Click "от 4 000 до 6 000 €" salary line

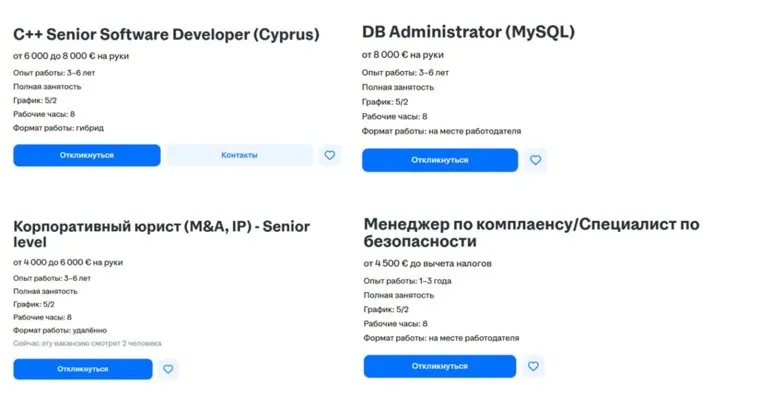point(68,262)
